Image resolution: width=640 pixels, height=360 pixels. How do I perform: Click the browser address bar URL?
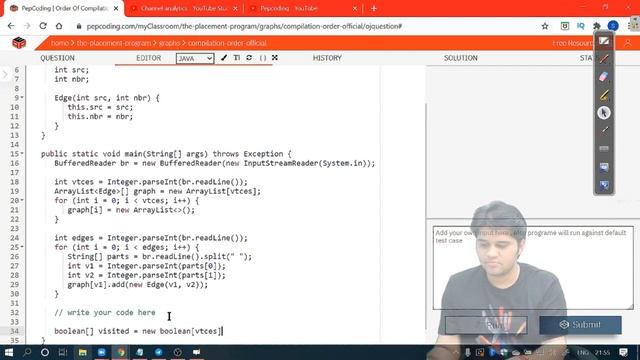click(244, 26)
